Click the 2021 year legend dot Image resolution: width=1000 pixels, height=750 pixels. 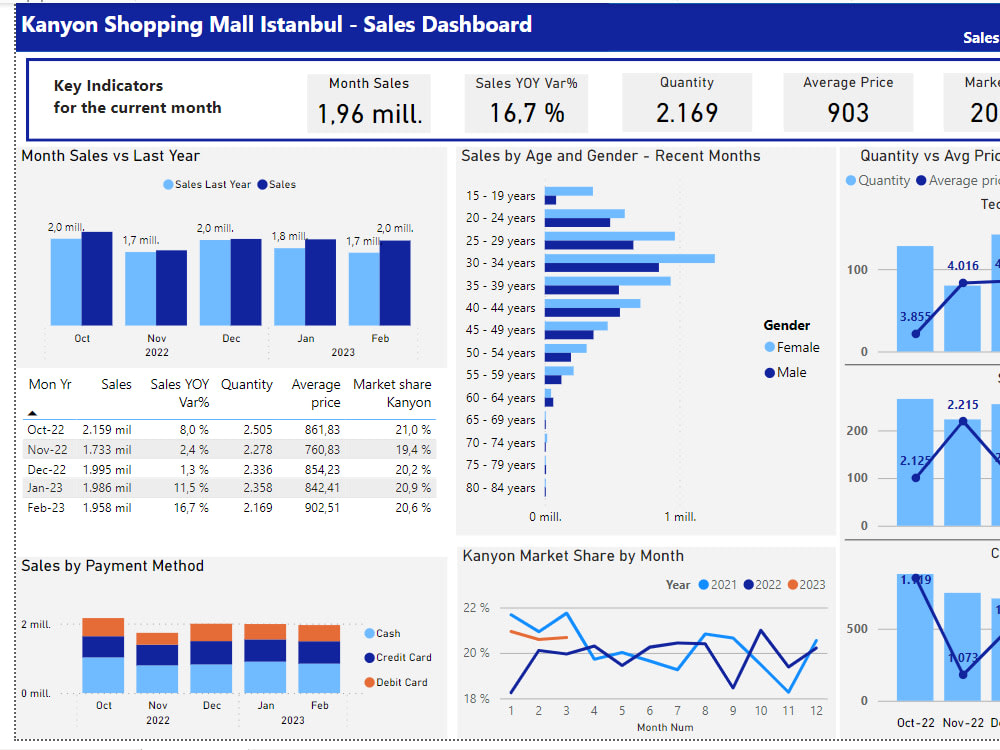tap(703, 585)
